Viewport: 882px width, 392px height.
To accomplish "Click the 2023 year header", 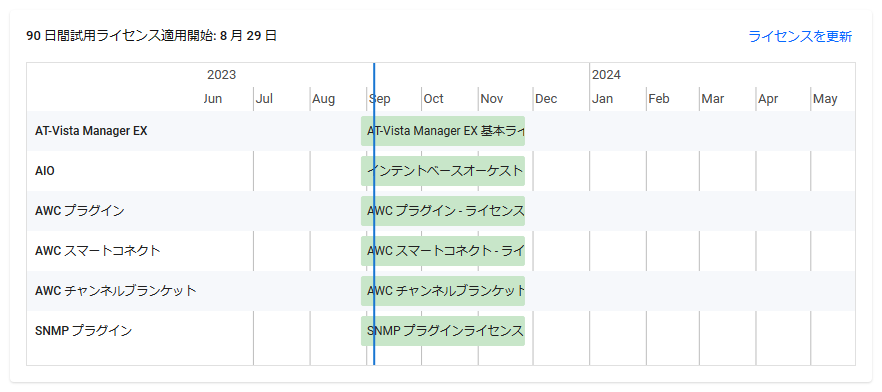I will pos(222,75).
